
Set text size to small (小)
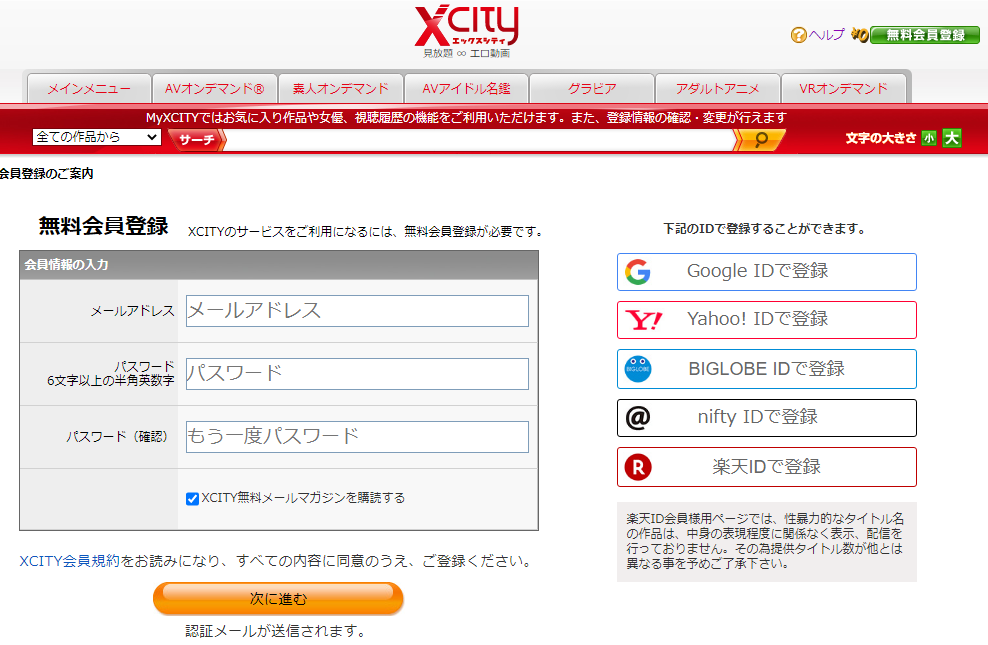(x=930, y=138)
